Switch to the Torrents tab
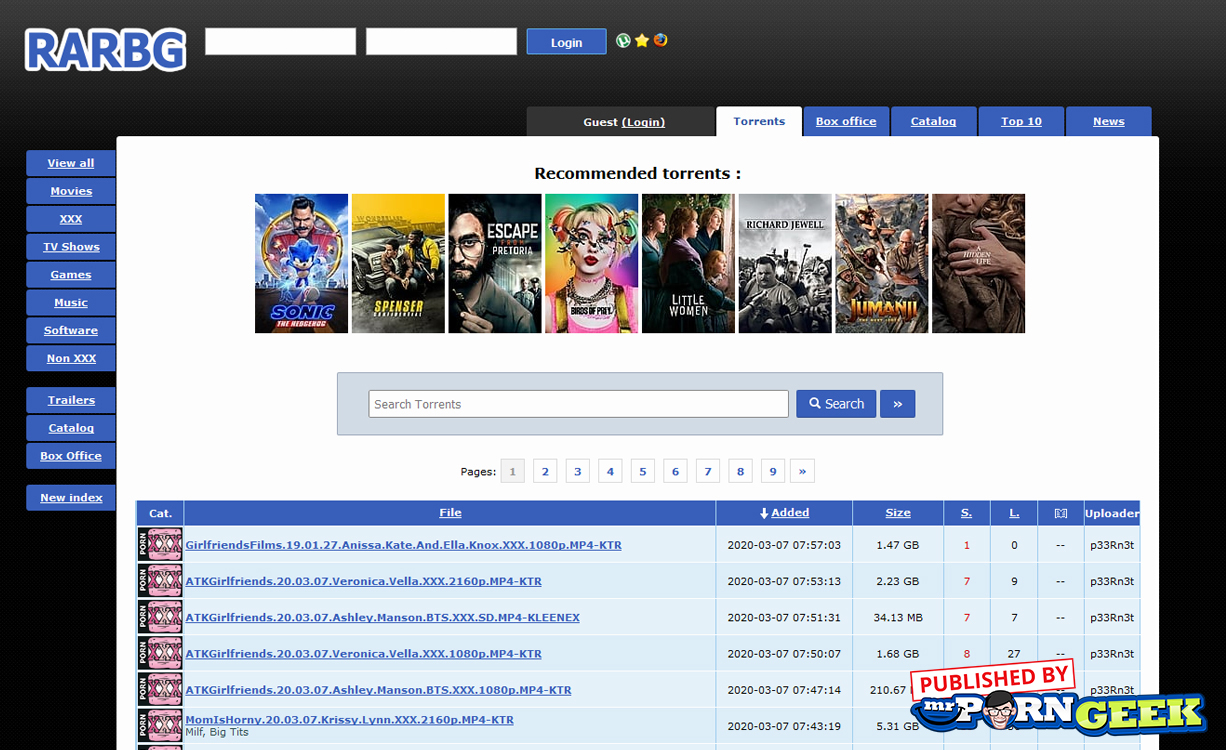 [x=759, y=121]
